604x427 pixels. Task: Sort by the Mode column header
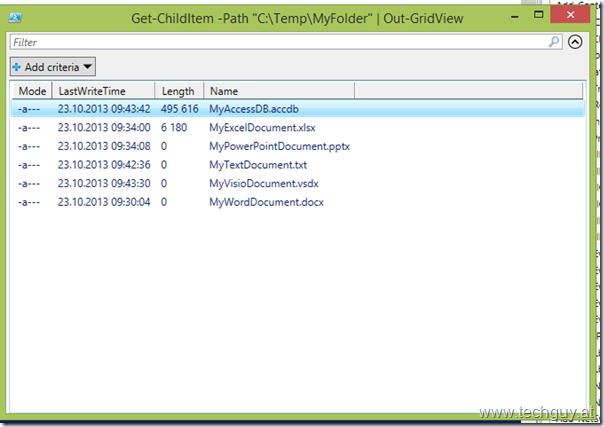click(32, 91)
